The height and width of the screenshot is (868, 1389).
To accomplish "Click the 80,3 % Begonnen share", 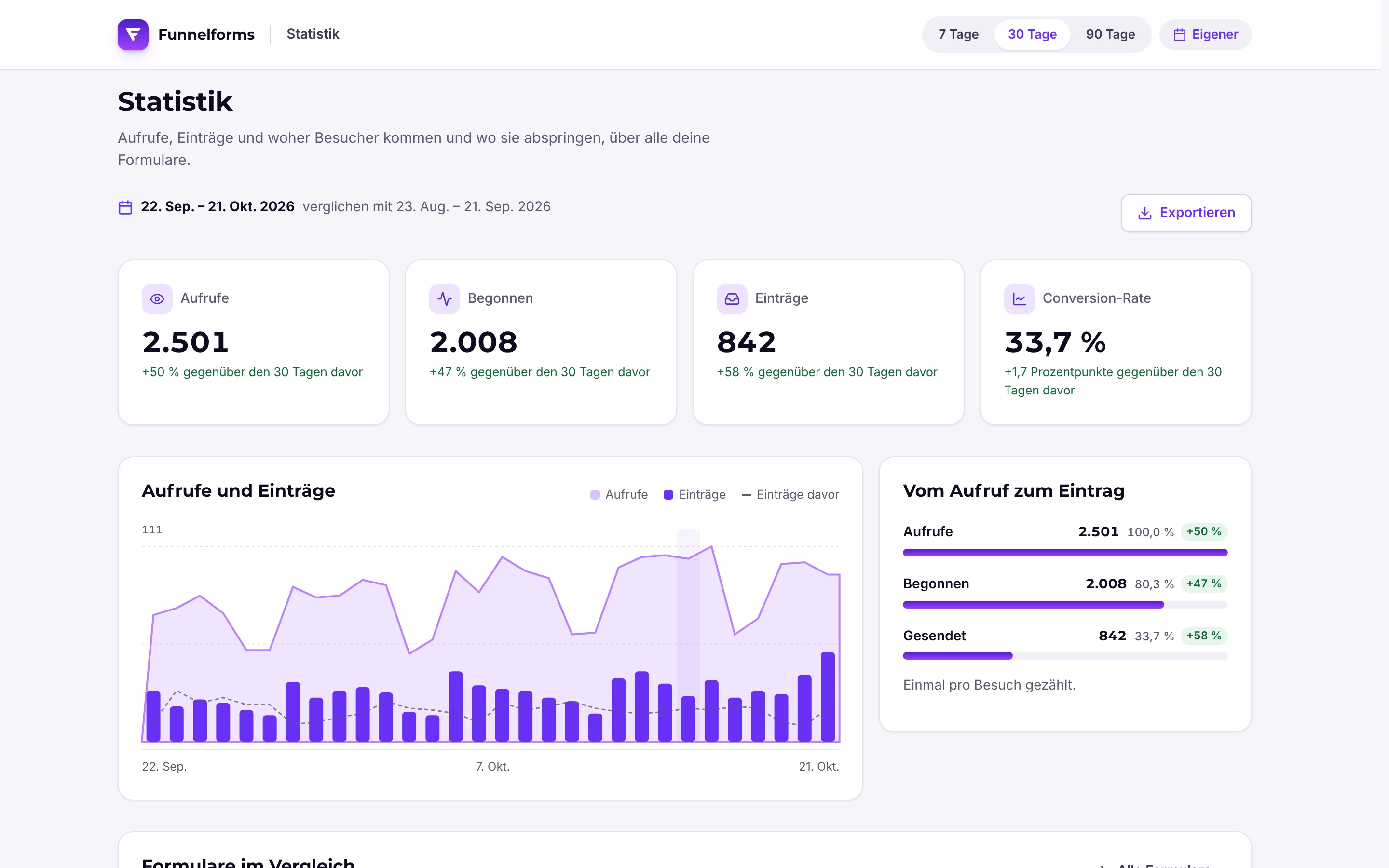I will (1154, 584).
